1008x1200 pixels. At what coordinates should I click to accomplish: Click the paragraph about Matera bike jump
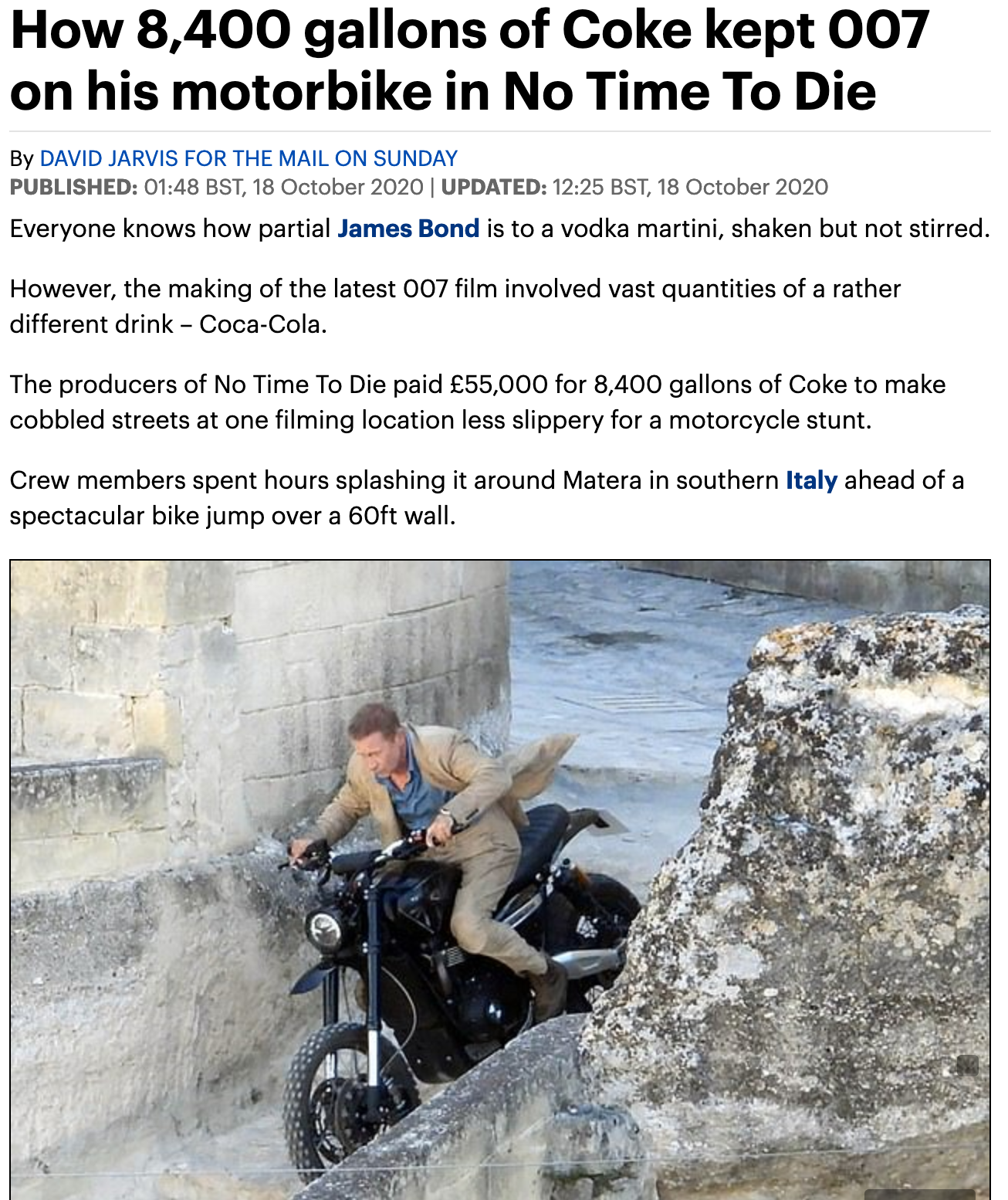[487, 498]
